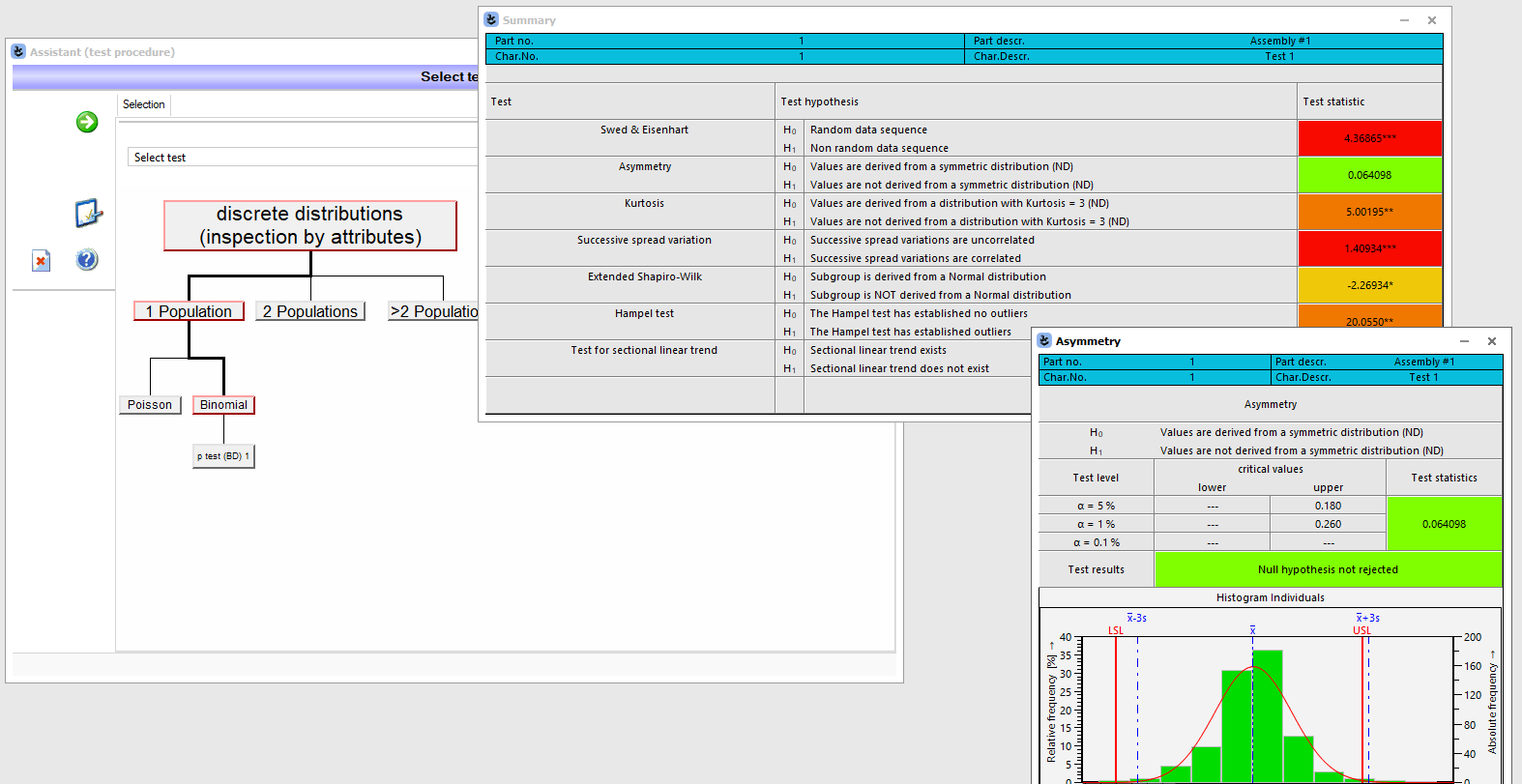This screenshot has width=1522, height=784.
Task: Click the upper critical value 0.260
Action: click(x=1328, y=524)
